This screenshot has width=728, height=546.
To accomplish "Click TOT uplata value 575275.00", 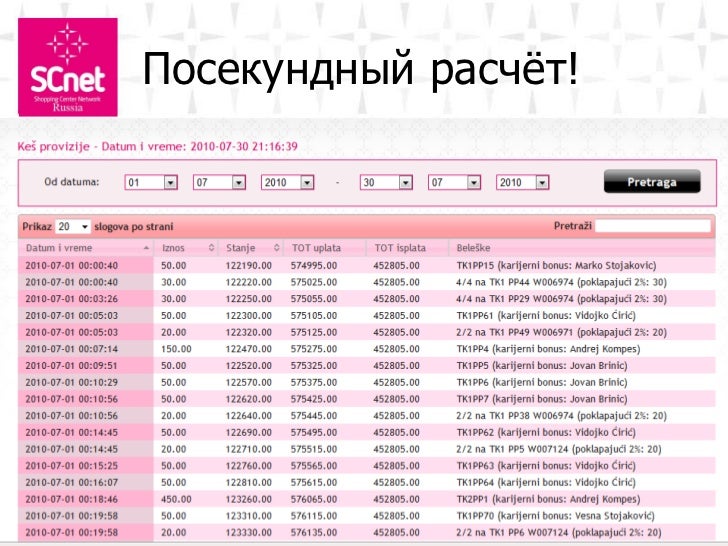I will click(314, 349).
